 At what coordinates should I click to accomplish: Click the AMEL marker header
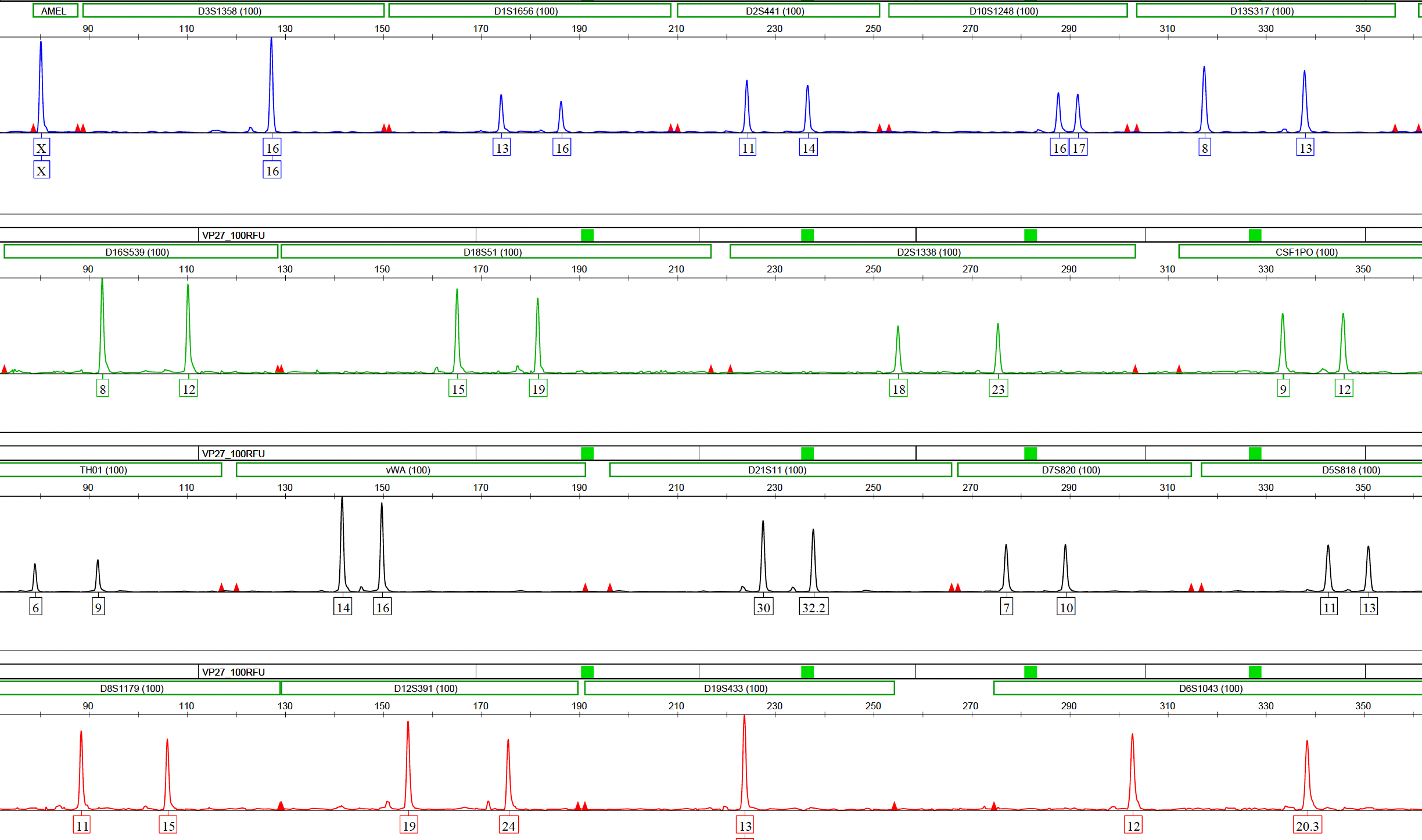[55, 11]
